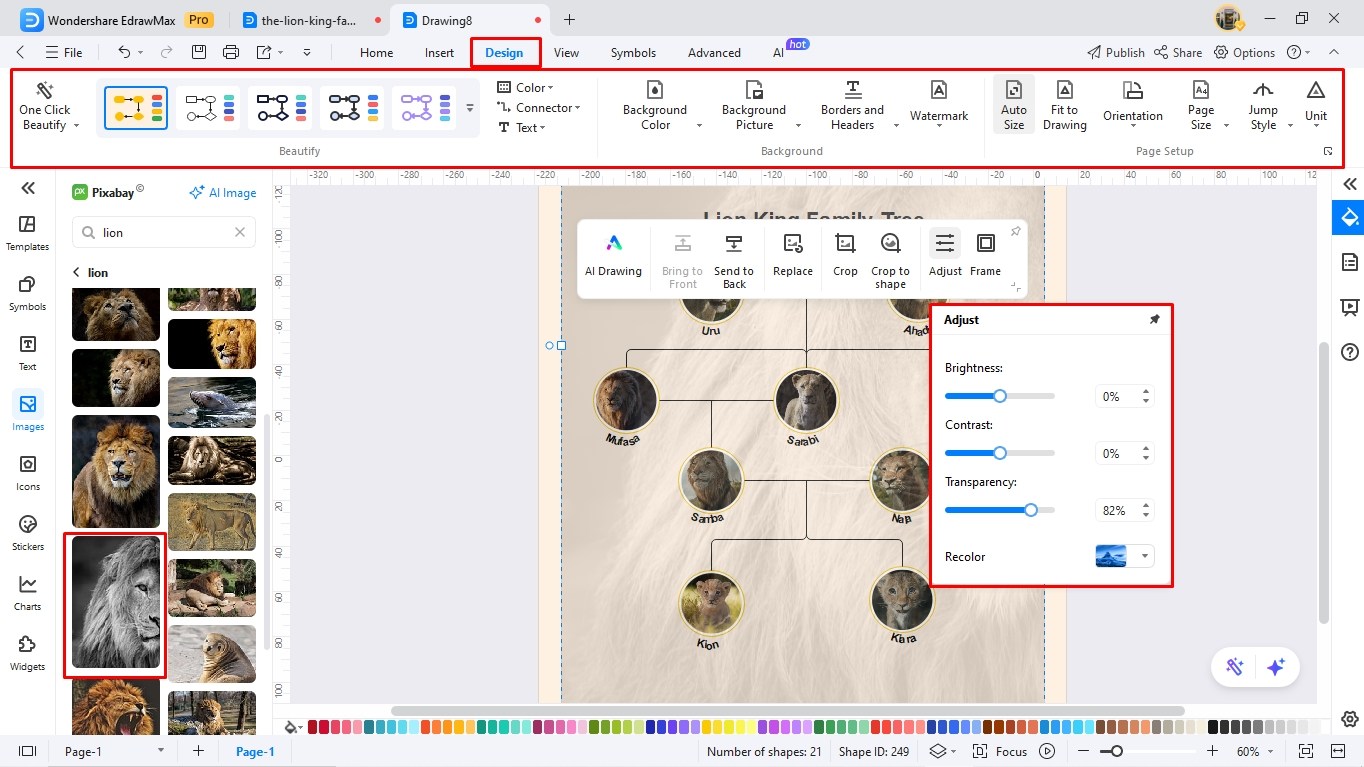1364x767 pixels.
Task: Click Replace image button
Action: (x=793, y=255)
